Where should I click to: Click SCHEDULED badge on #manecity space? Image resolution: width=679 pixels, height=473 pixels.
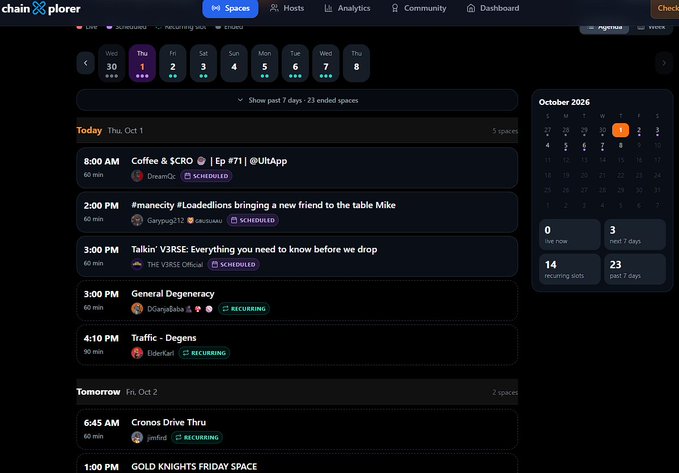tap(253, 220)
